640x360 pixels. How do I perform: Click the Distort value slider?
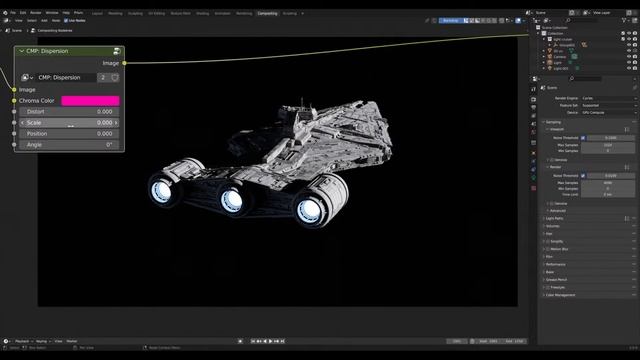click(69, 112)
